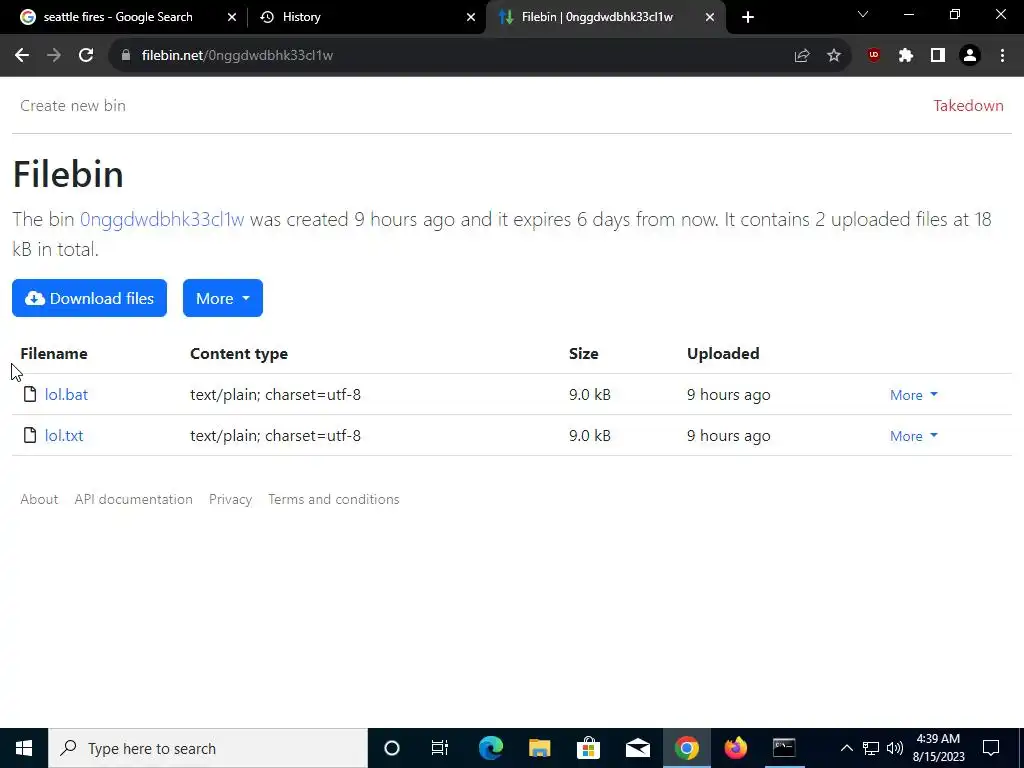The width and height of the screenshot is (1024, 768).
Task: Open the Privacy footer link
Action: tap(231, 499)
